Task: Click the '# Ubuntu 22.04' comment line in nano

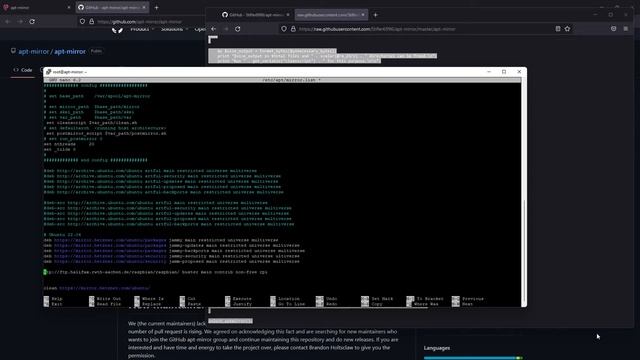Action: (62, 235)
